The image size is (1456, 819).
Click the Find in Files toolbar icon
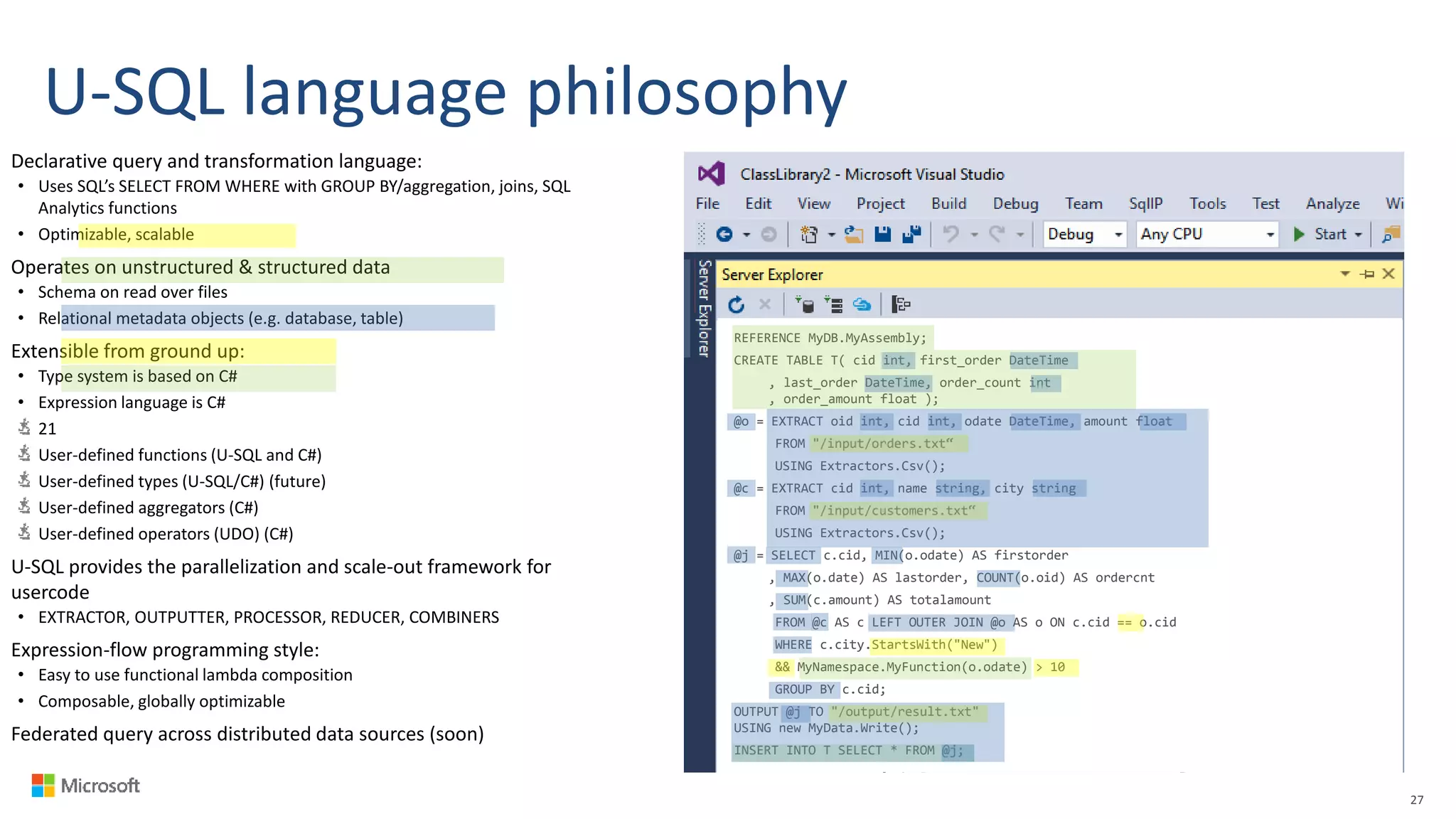pyautogui.click(x=1391, y=234)
